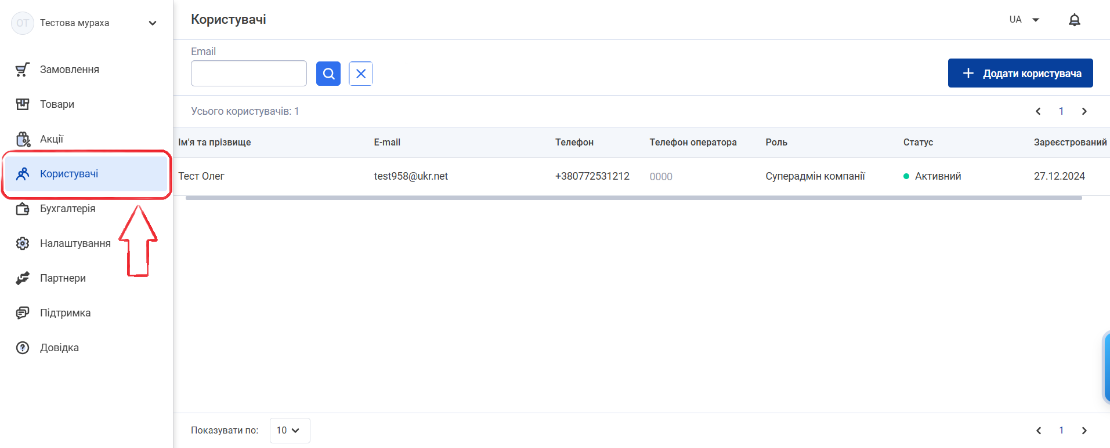Click Користувачі page title
This screenshot has width=1110, height=448.
point(229,20)
